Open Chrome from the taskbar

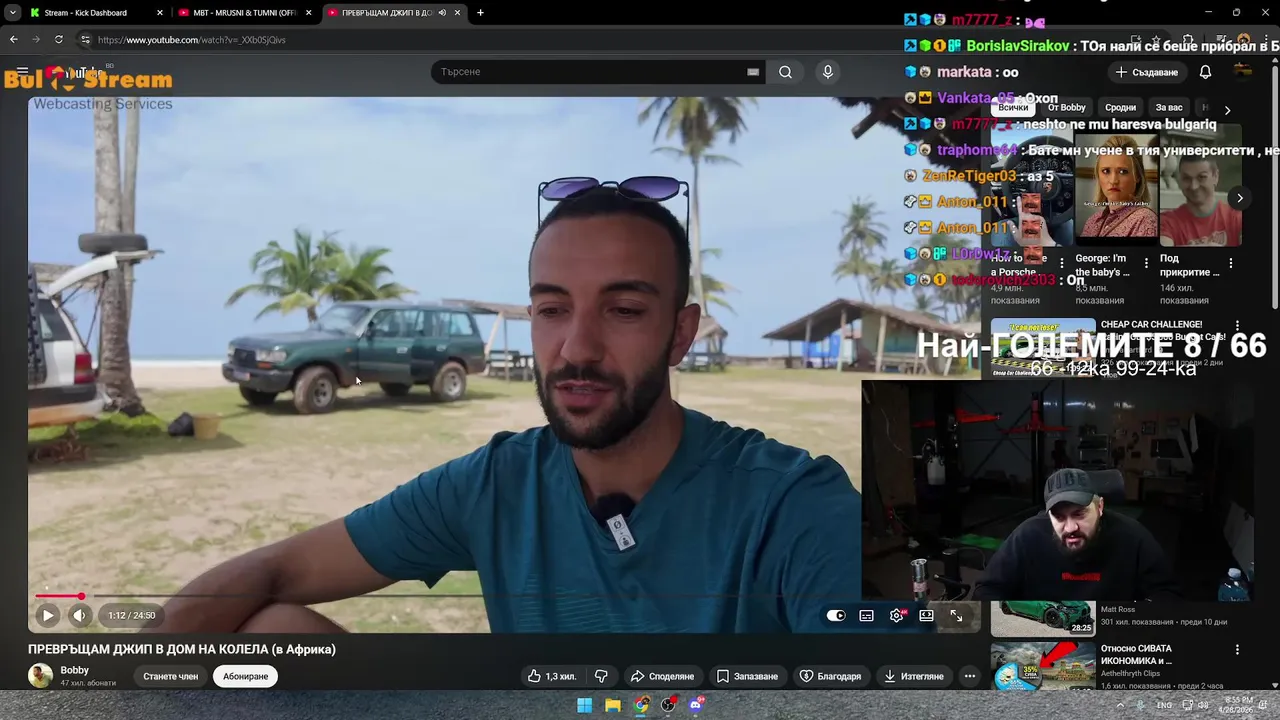[641, 705]
